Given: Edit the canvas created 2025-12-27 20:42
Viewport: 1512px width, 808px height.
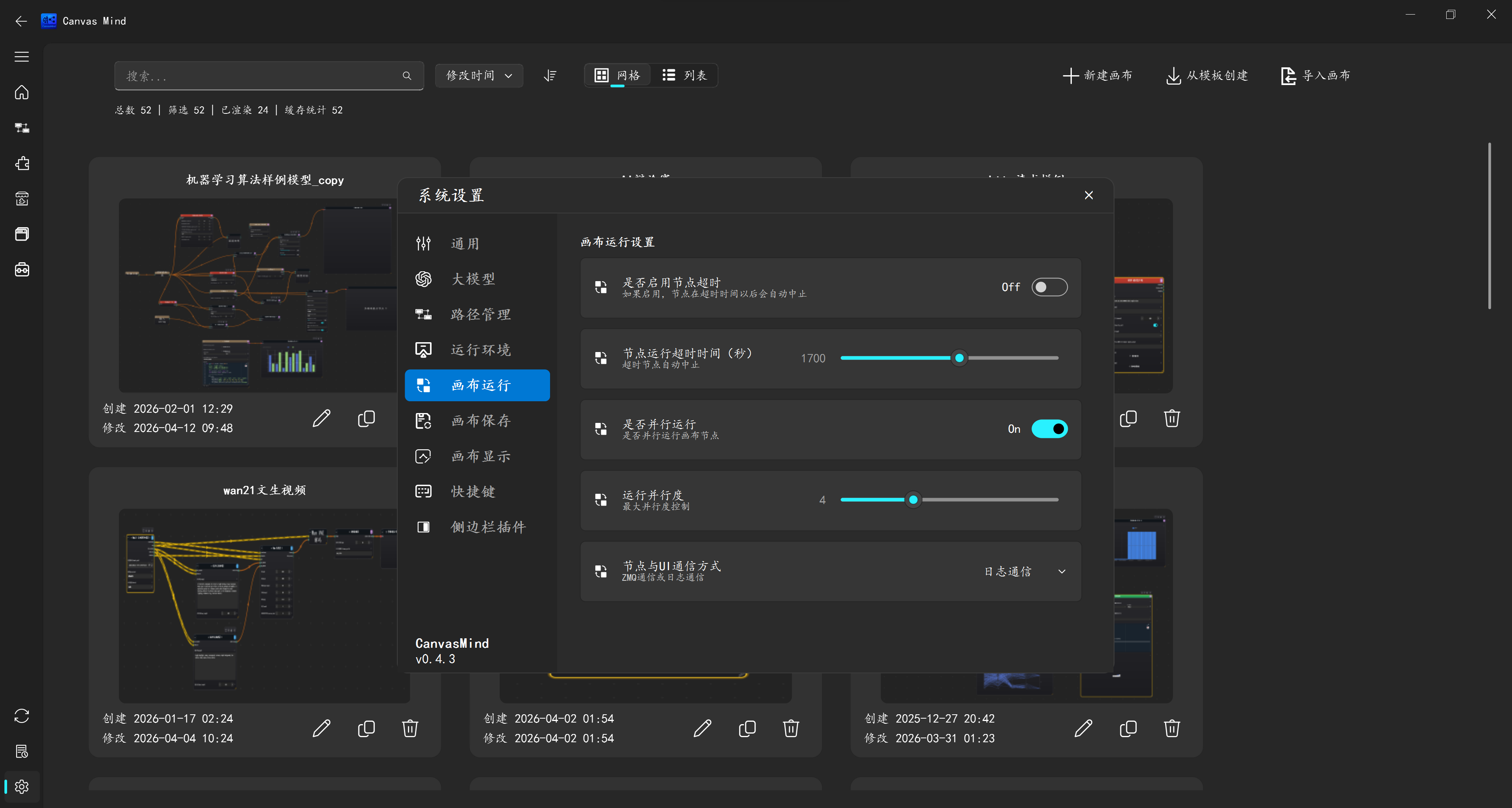Looking at the screenshot, I should point(1084,728).
